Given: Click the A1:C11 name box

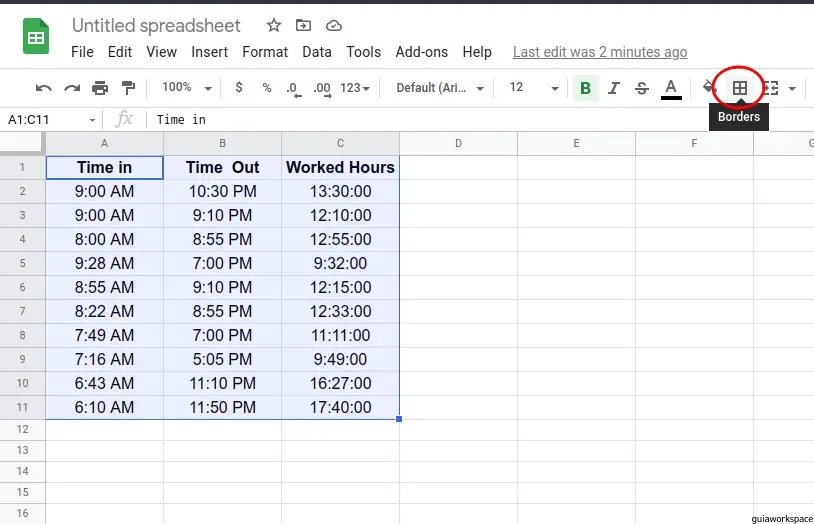Looking at the screenshot, I should click(45, 120).
